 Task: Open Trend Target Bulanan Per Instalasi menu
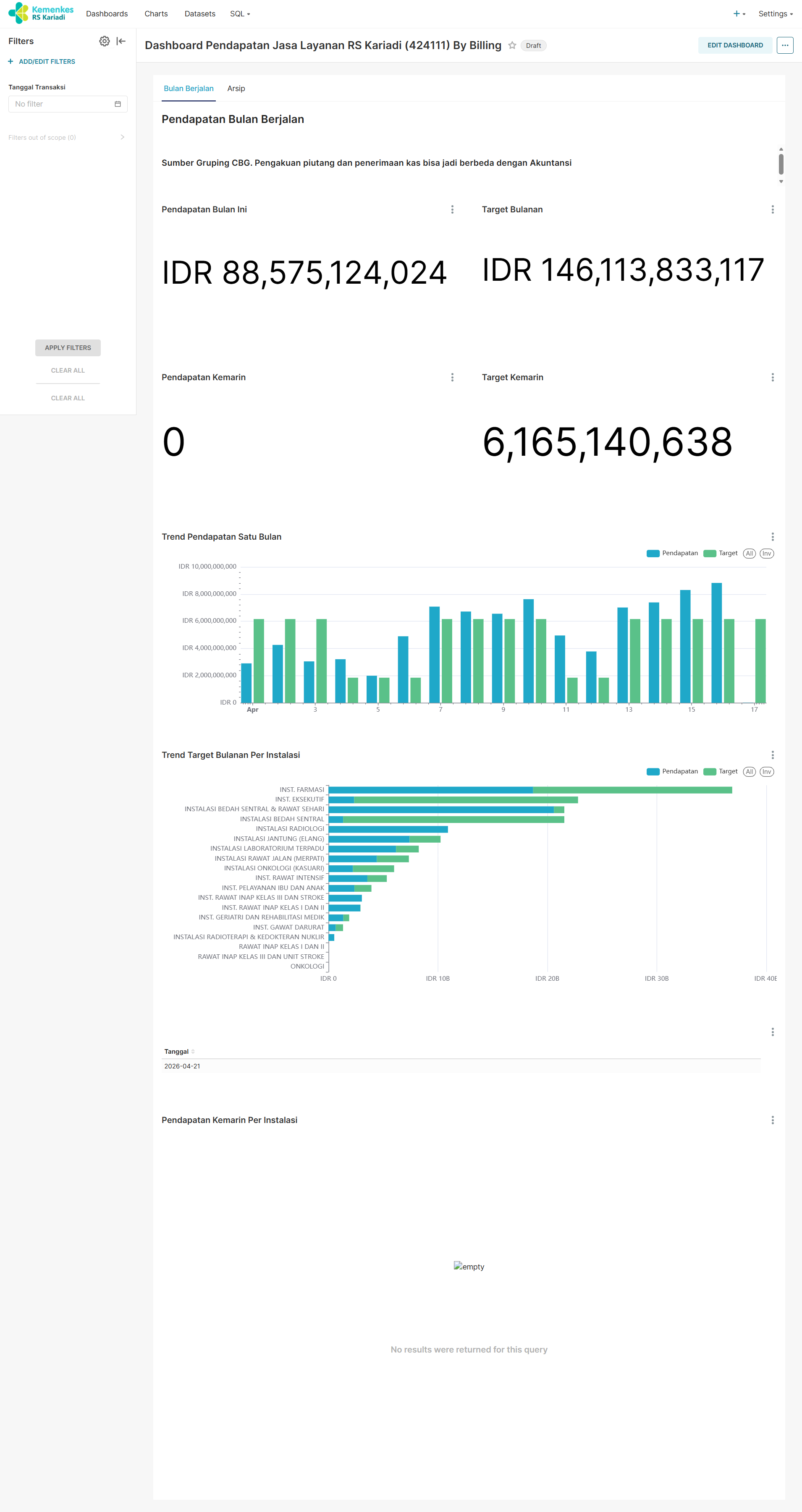[x=773, y=755]
